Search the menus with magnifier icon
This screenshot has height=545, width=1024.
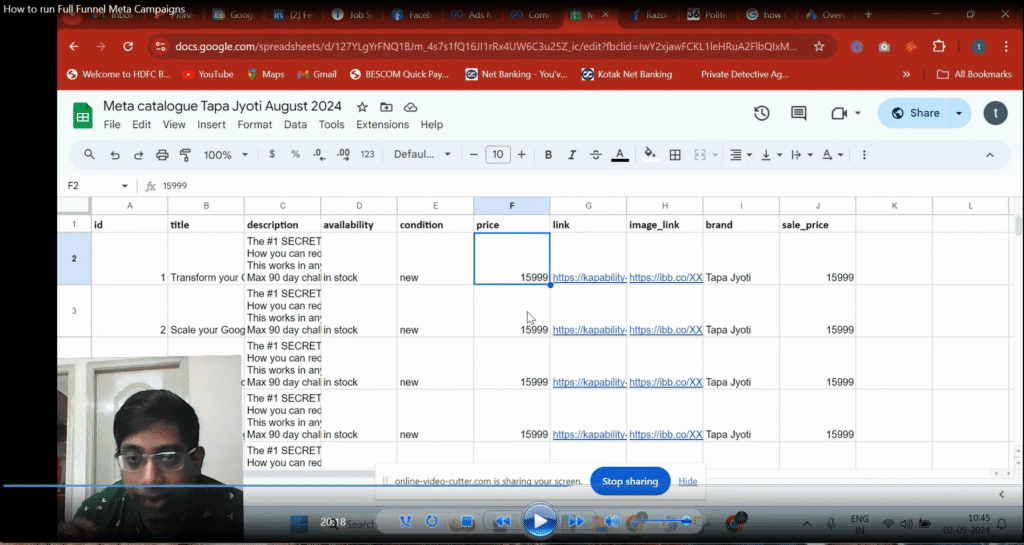(x=89, y=155)
